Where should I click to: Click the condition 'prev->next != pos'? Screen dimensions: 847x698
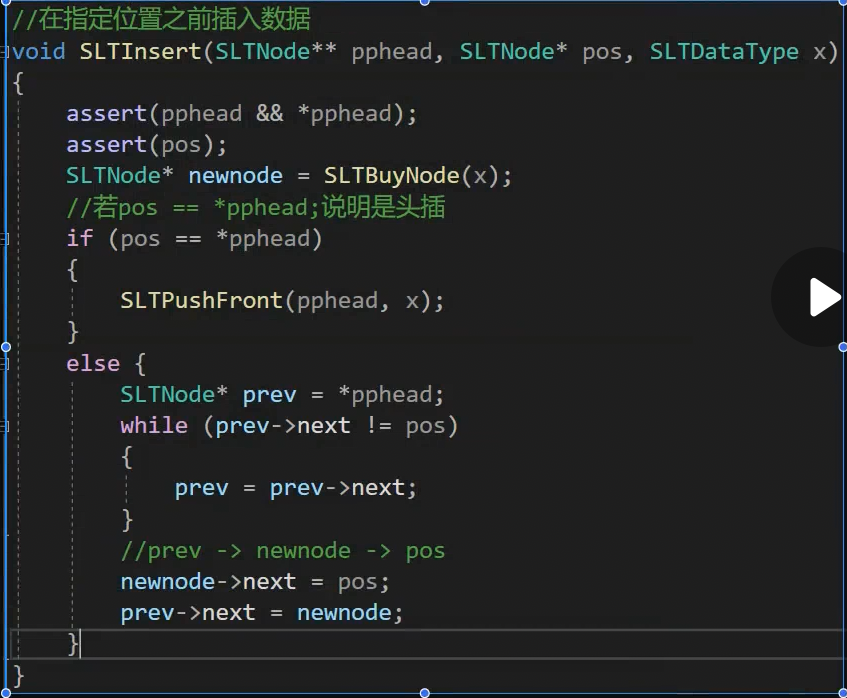tap(330, 426)
